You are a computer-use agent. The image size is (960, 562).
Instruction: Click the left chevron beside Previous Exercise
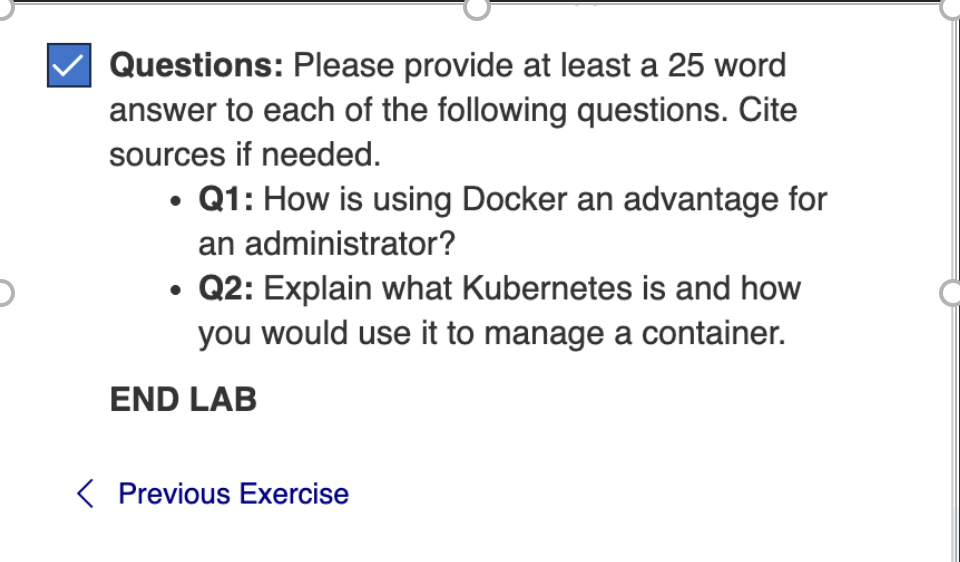(x=86, y=494)
